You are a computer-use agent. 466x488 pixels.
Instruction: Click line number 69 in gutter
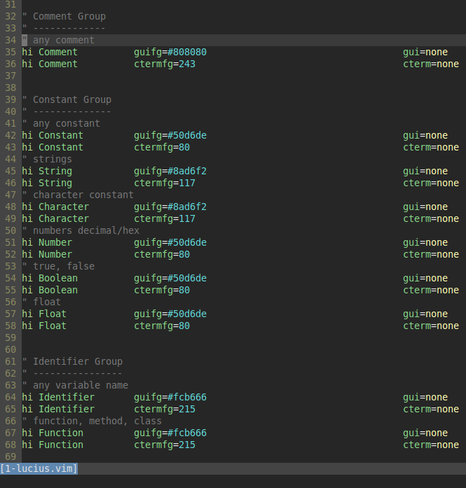pos(10,457)
